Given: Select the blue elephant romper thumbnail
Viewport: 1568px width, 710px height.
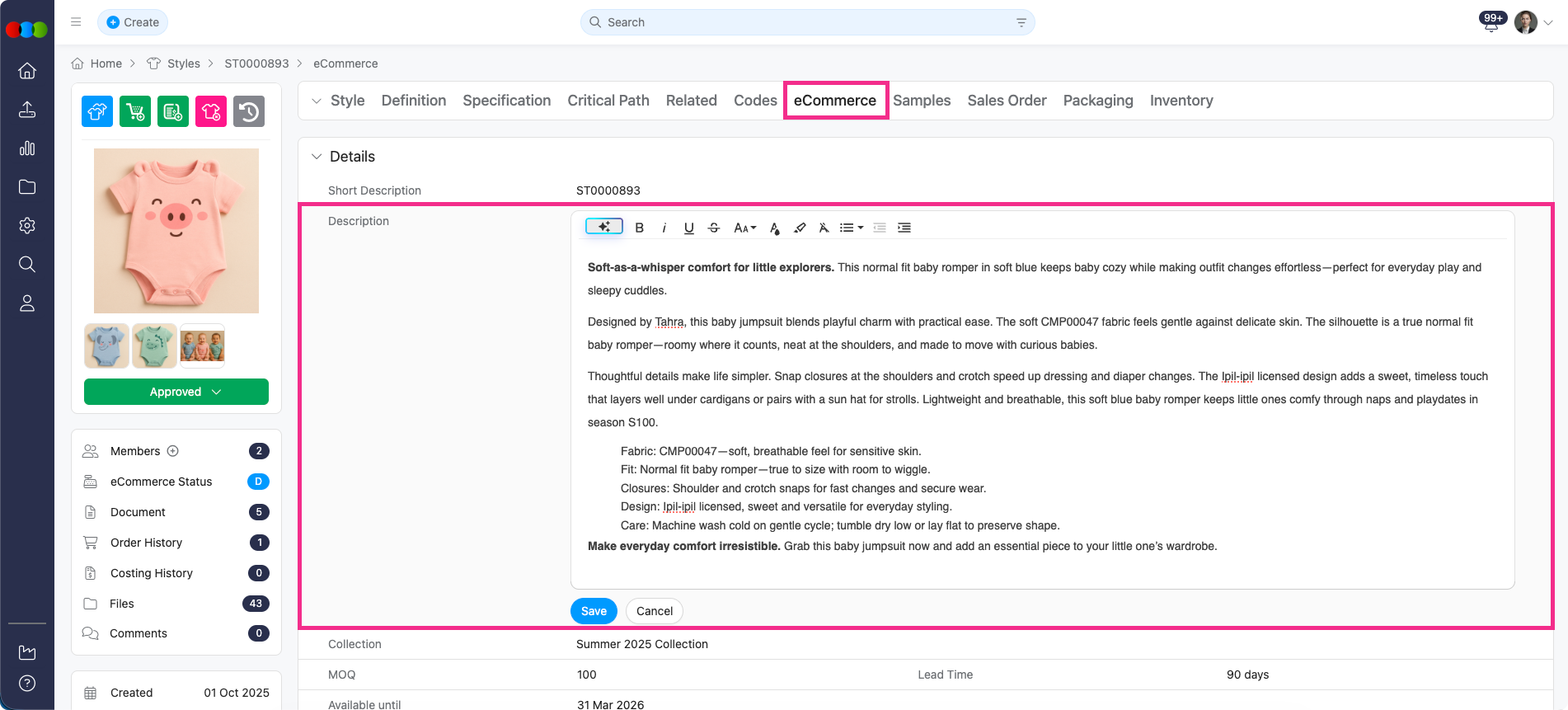Looking at the screenshot, I should click(x=106, y=346).
